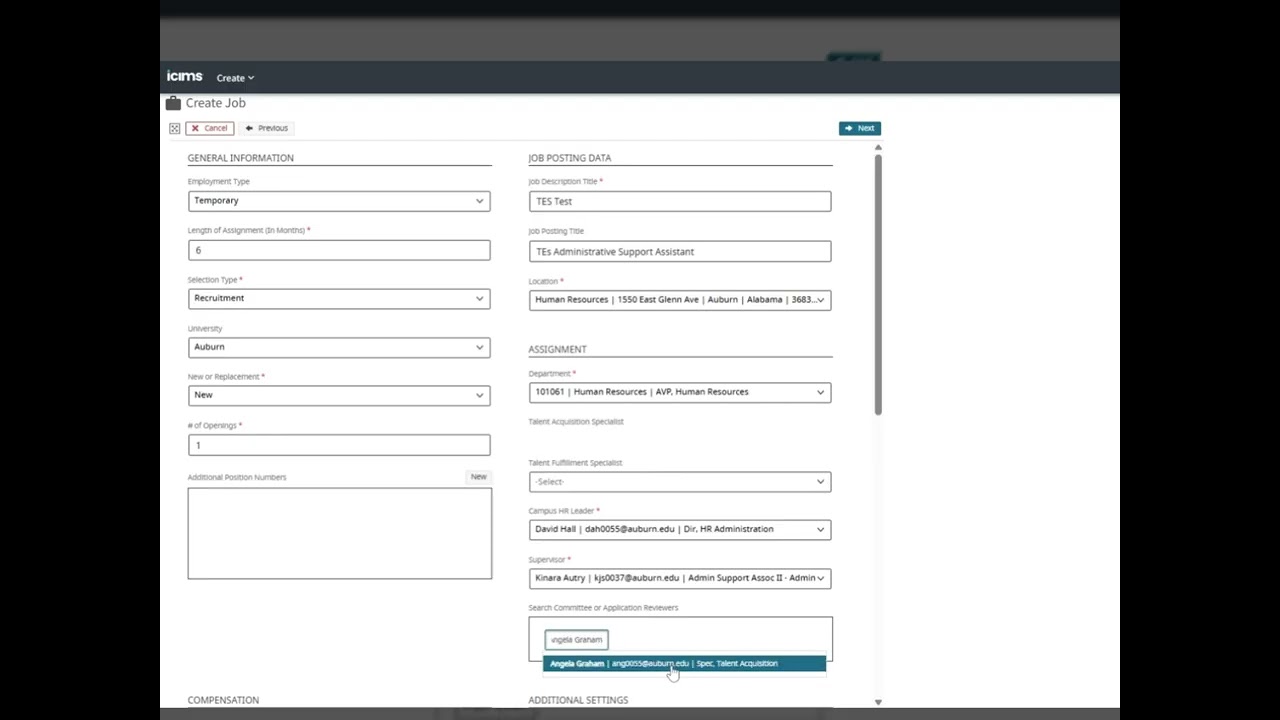Image resolution: width=1280 pixels, height=720 pixels.
Task: Click the form's vertical scrollbar thumb
Action: [x=878, y=285]
